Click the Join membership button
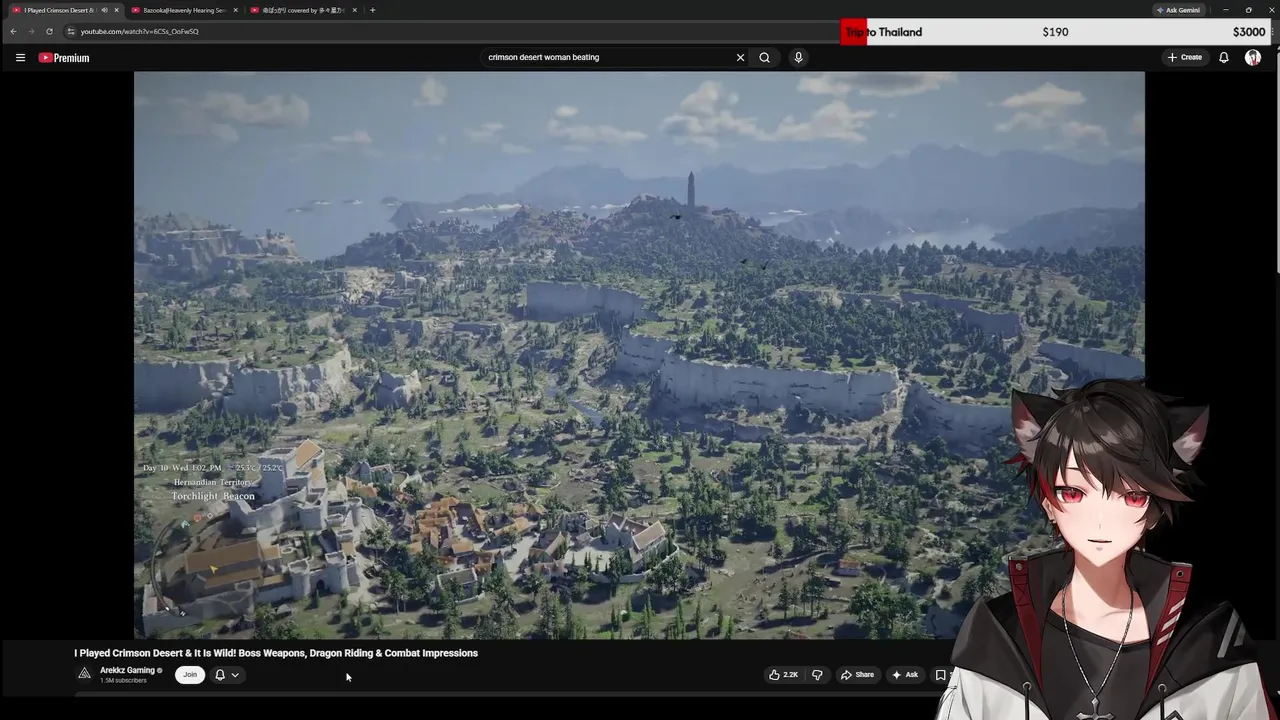The height and width of the screenshot is (720, 1280). (190, 674)
